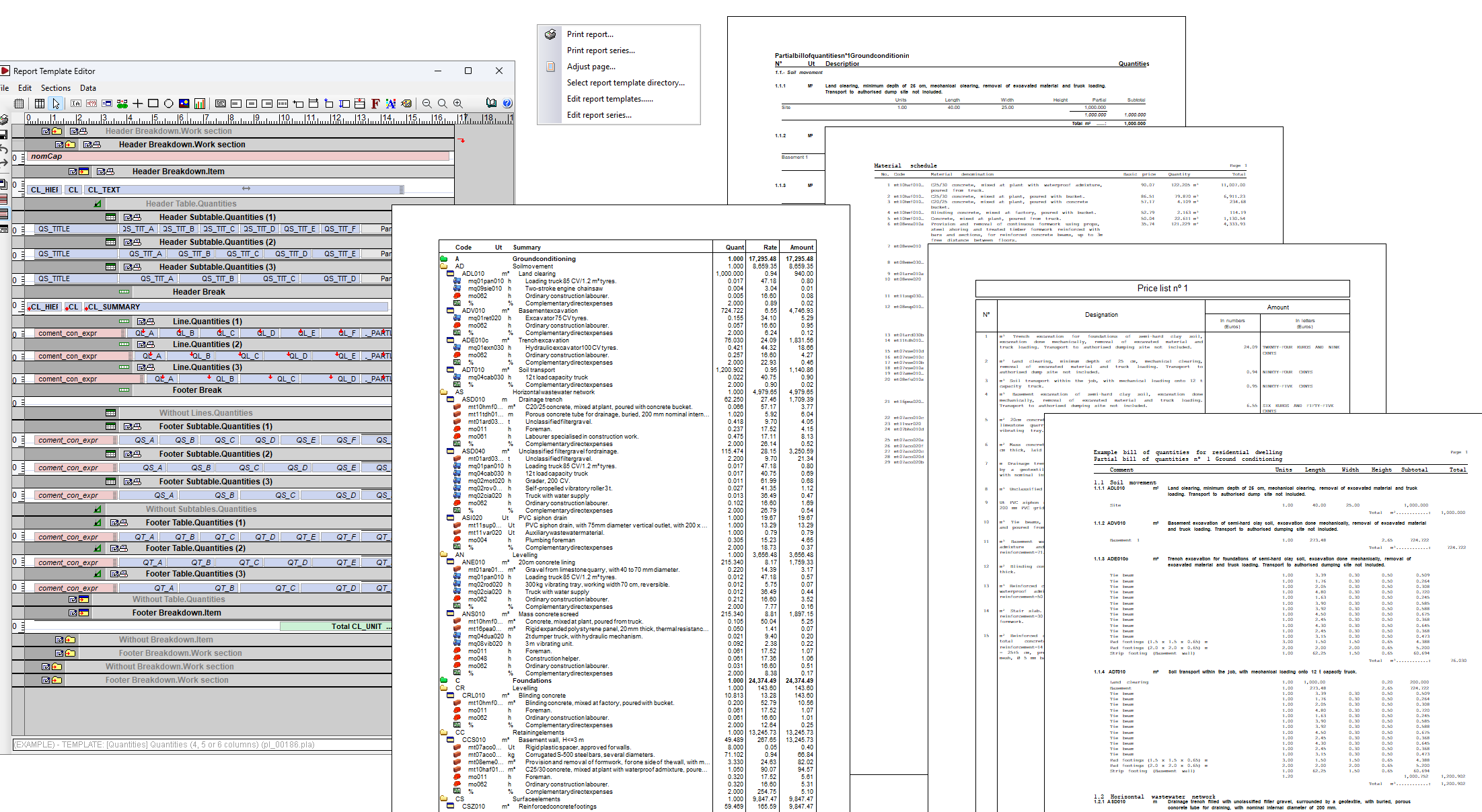This screenshot has width=1482, height=812.
Task: Select the arrow pointer tool in toolbar
Action: coord(56,104)
